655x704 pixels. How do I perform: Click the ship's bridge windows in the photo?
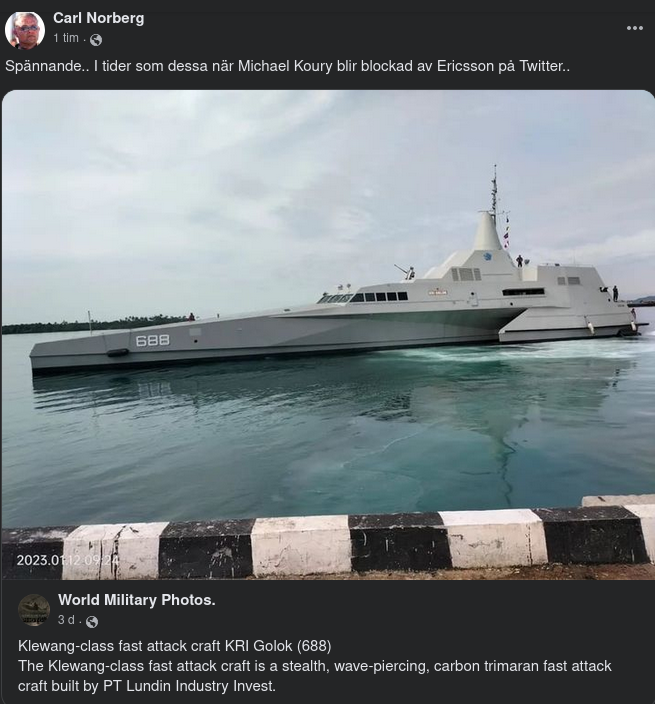click(x=378, y=296)
